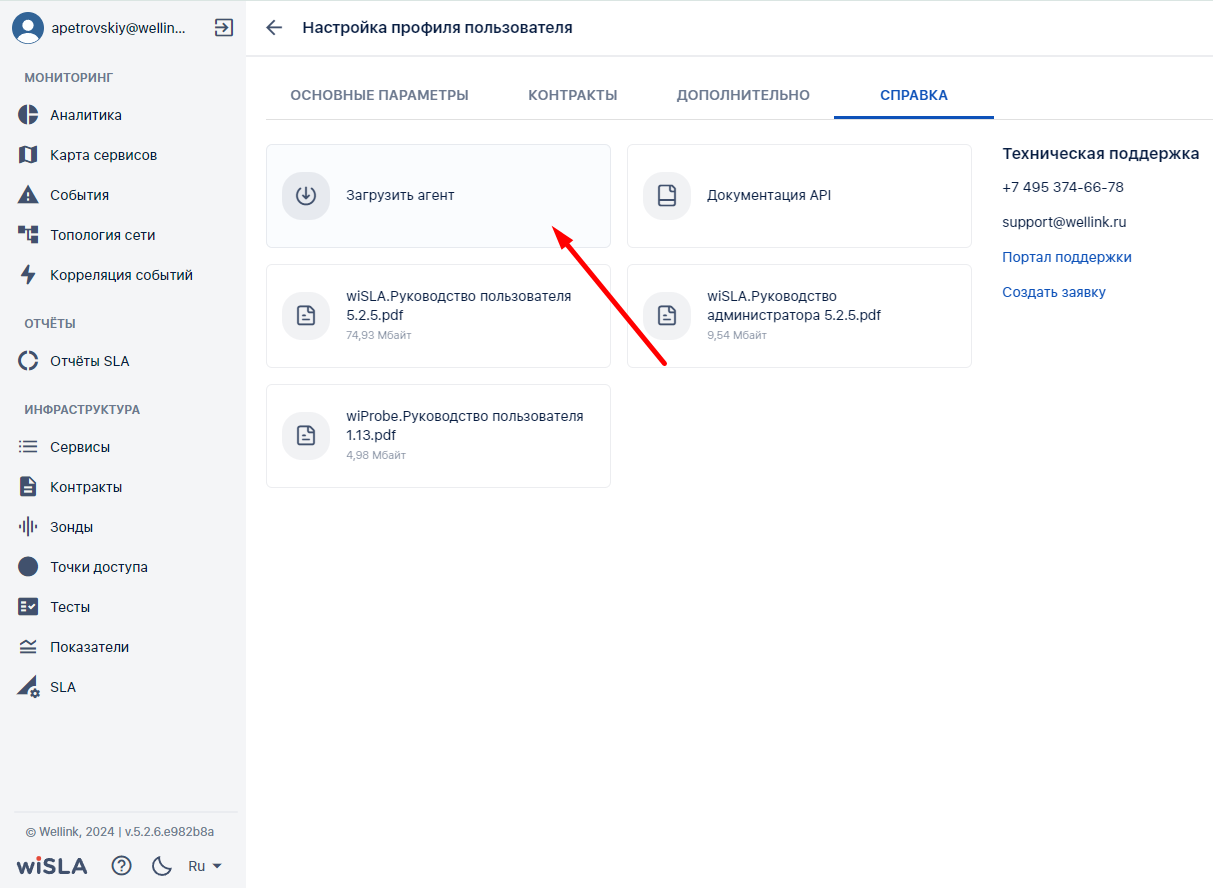Click the Контракты document icon
1213x888 pixels.
(28, 487)
